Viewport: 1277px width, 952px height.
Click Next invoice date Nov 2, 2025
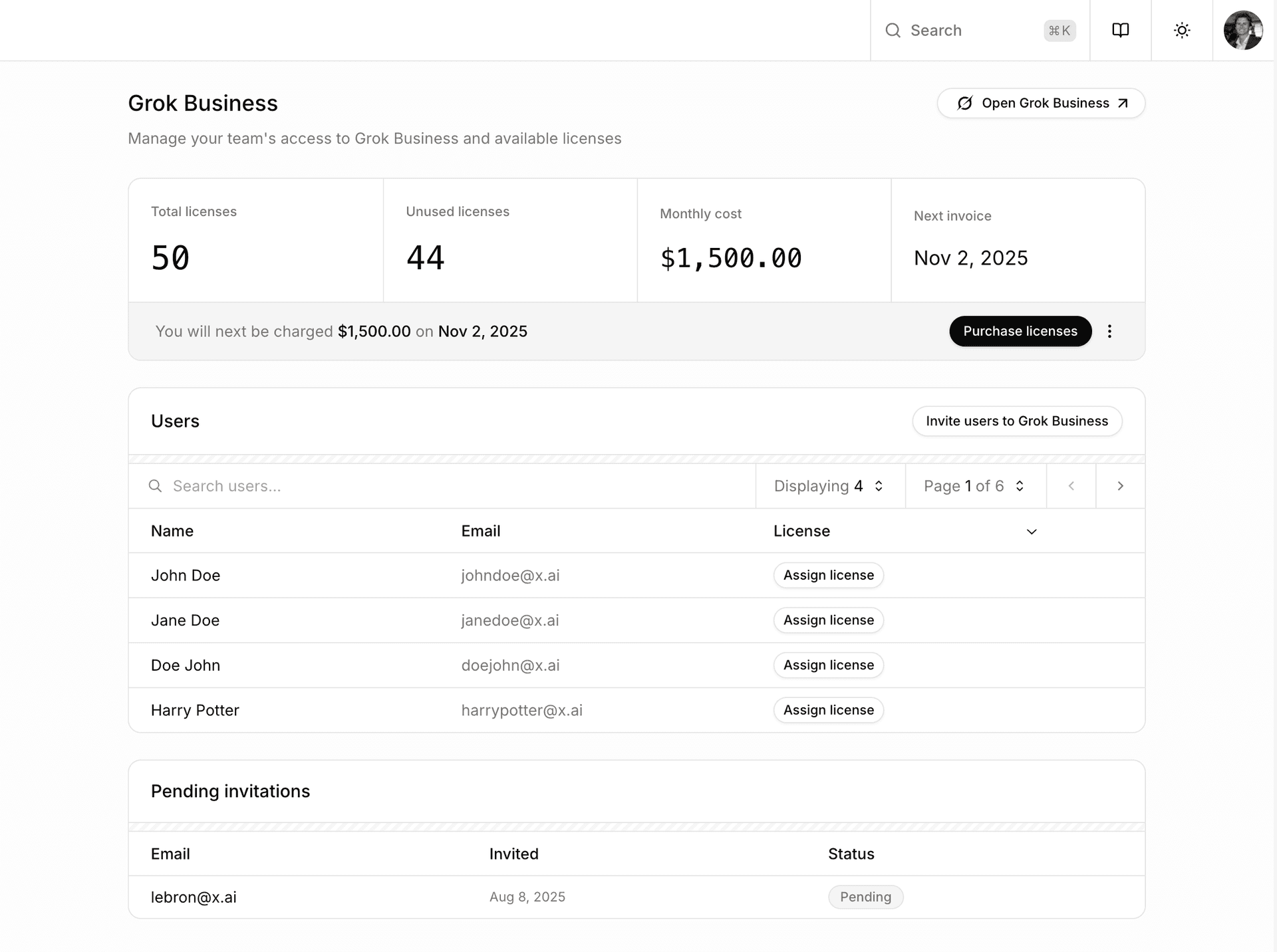pos(970,258)
